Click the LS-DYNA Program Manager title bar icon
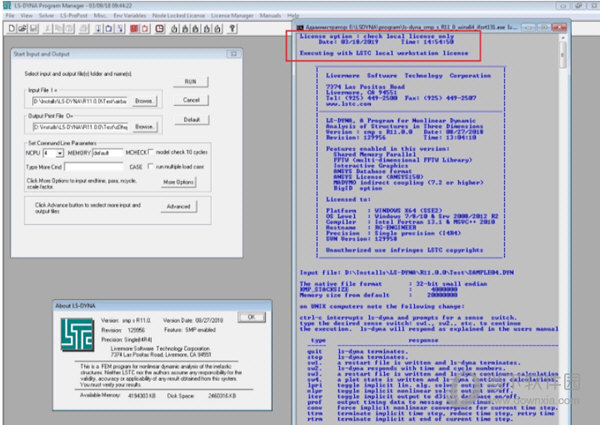This screenshot has height=425, width=600. (x=7, y=5)
